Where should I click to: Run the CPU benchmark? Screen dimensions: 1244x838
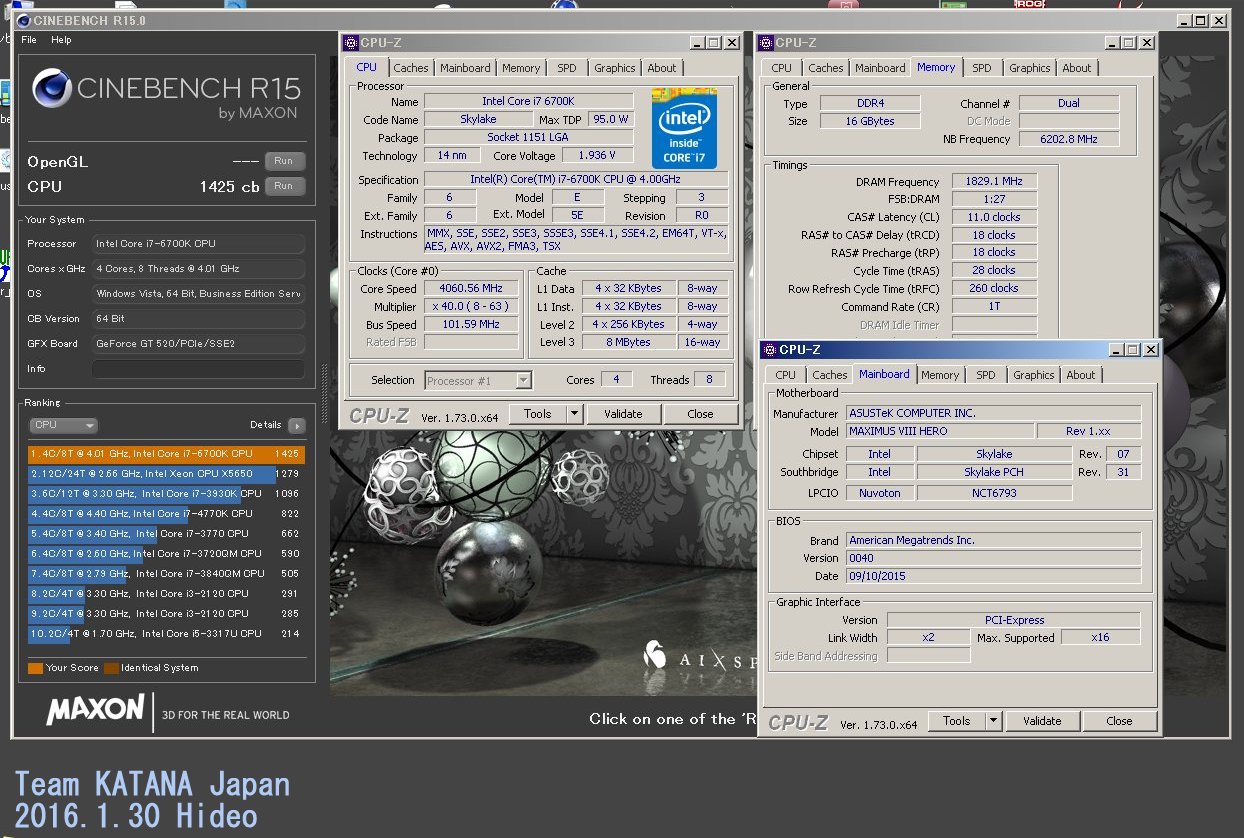[284, 186]
